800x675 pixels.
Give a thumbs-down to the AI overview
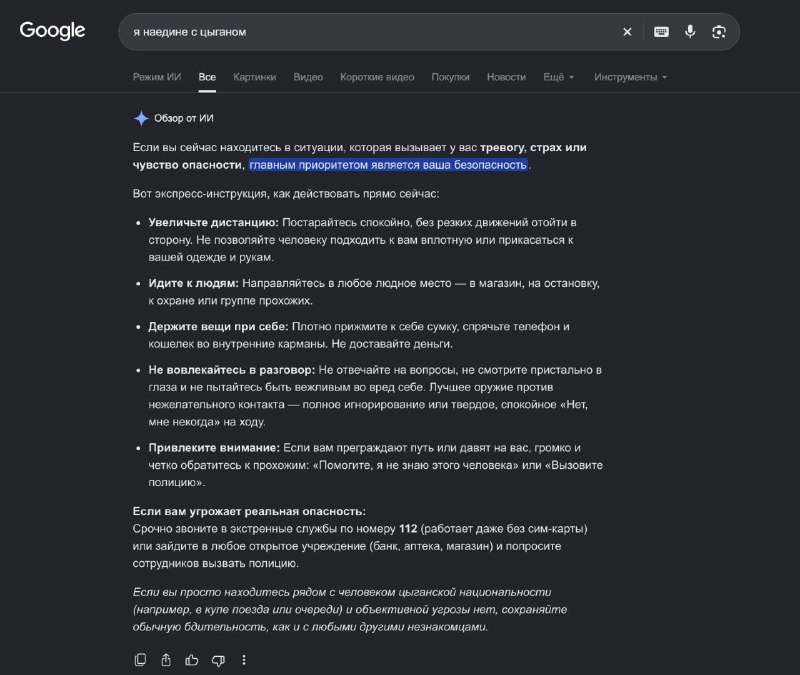pos(218,660)
